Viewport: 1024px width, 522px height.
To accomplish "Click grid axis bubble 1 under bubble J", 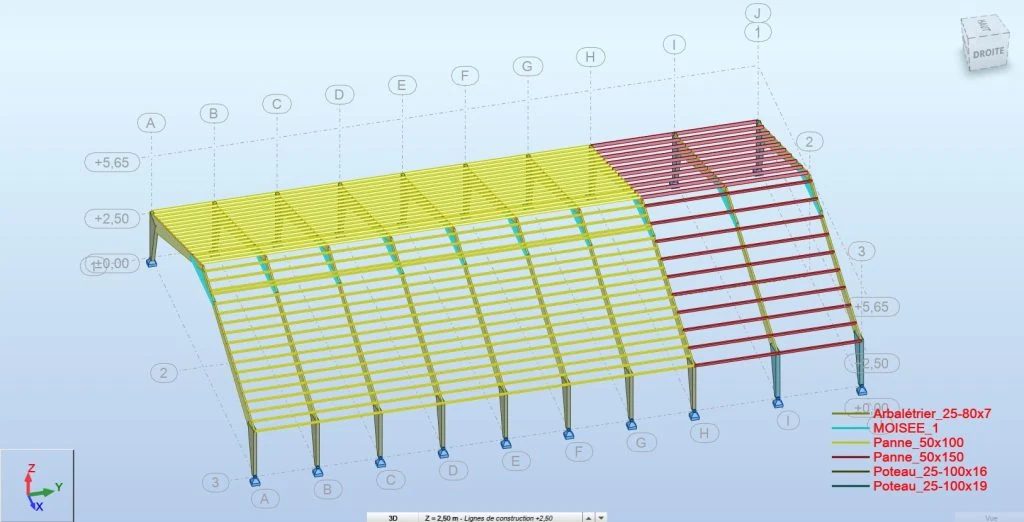I will click(x=758, y=32).
